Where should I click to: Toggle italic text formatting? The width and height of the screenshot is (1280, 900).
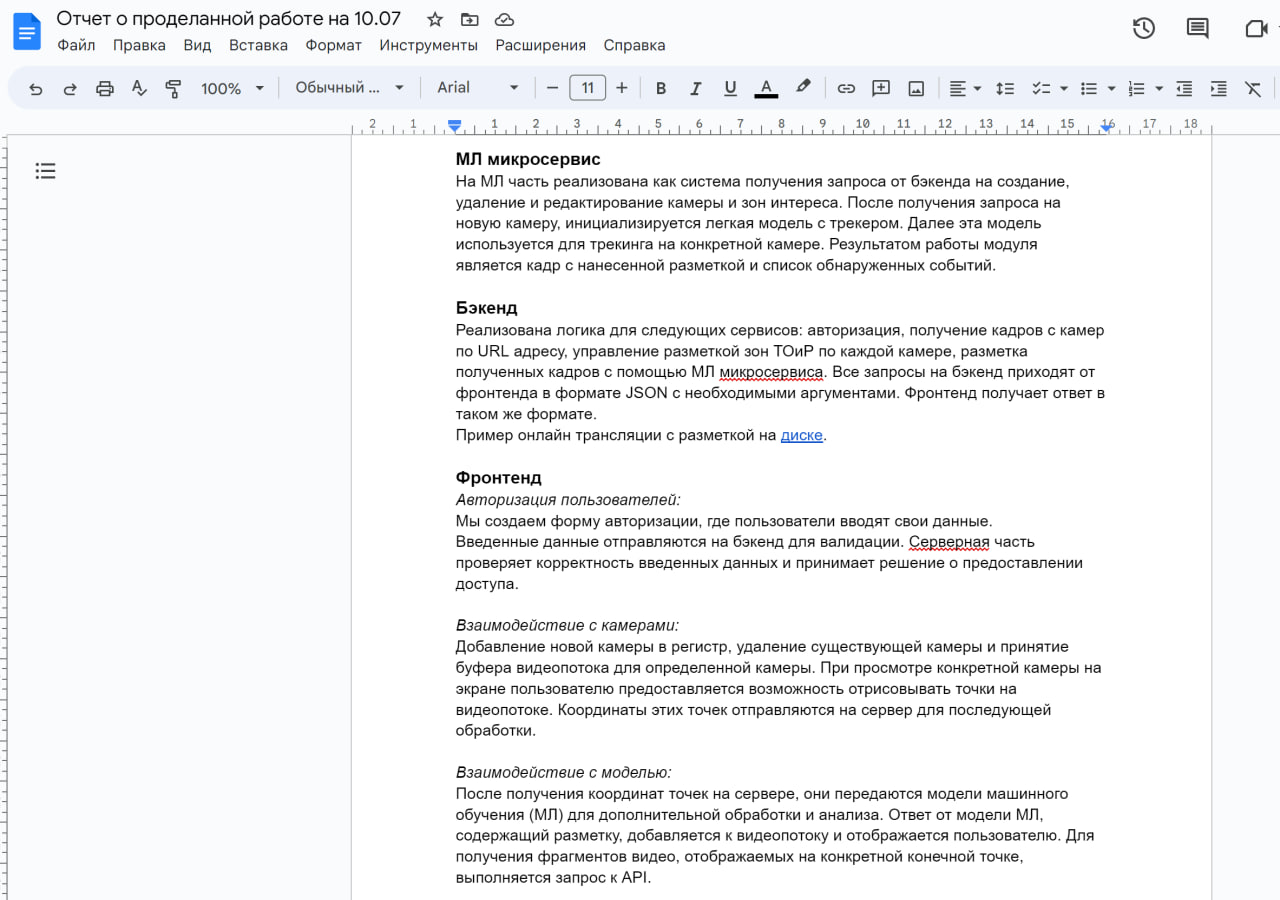coord(695,89)
